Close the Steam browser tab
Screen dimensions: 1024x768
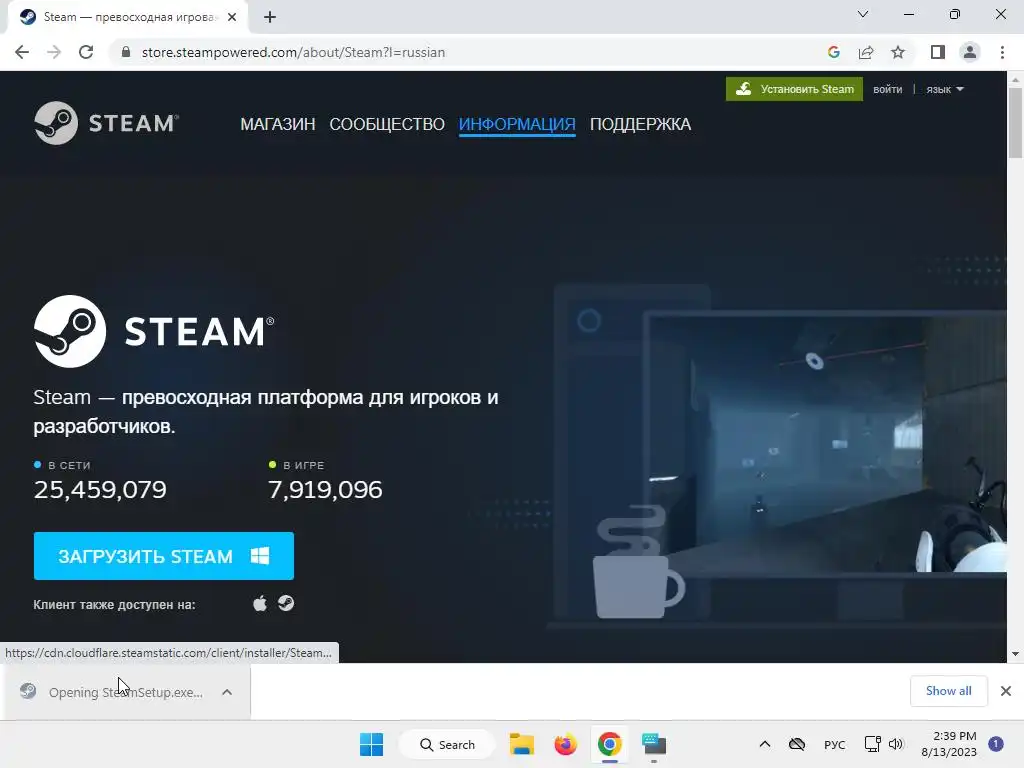(x=232, y=17)
